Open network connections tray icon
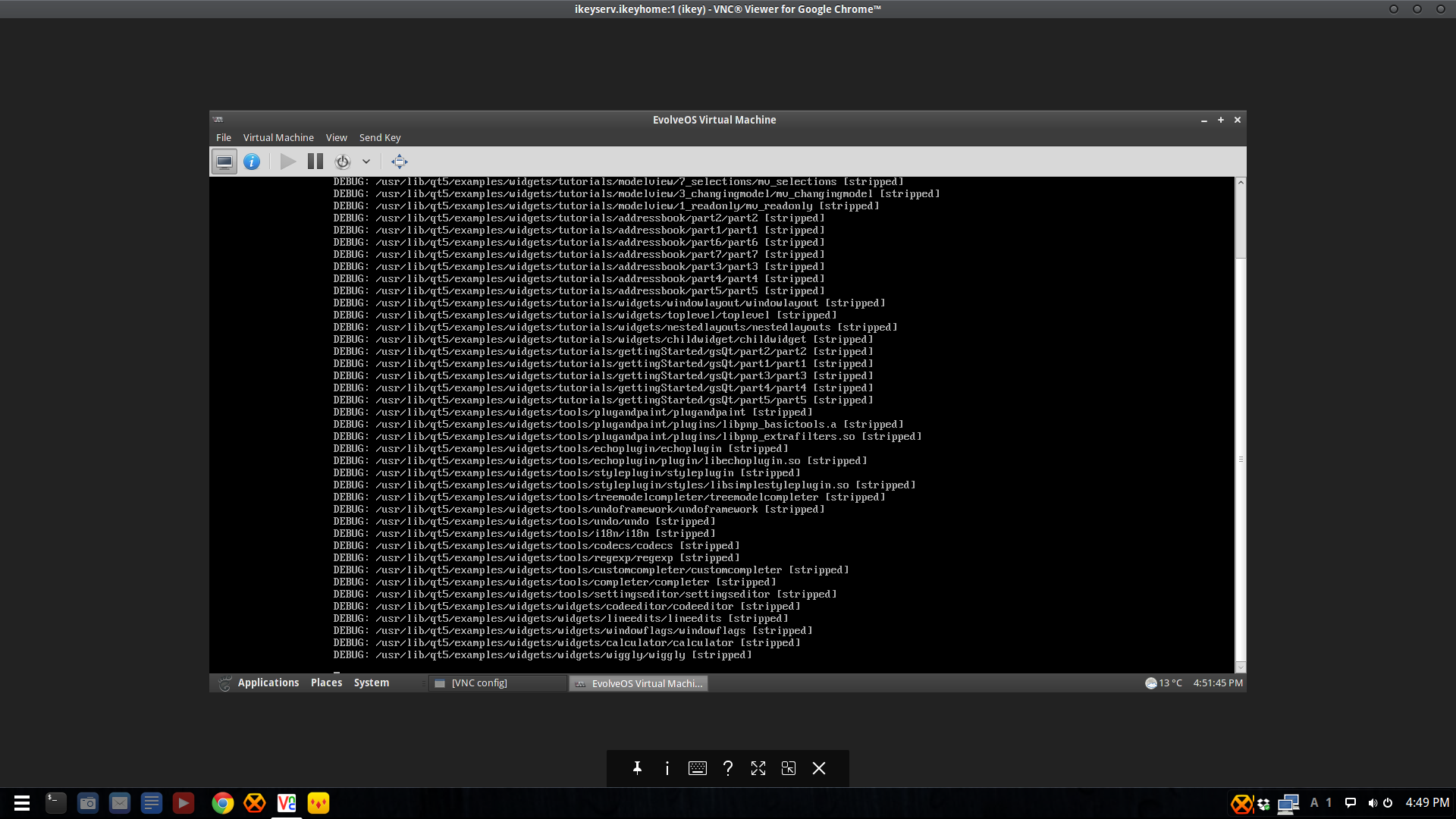This screenshot has width=1456, height=819. [x=1288, y=804]
